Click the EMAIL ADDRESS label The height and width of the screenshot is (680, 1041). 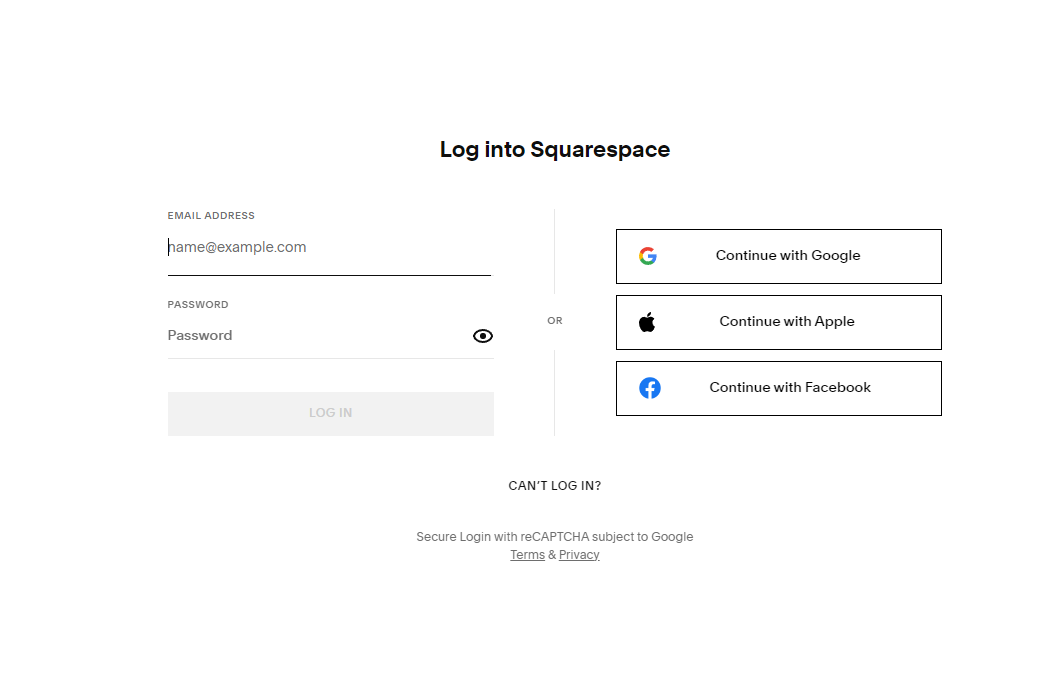tap(211, 216)
